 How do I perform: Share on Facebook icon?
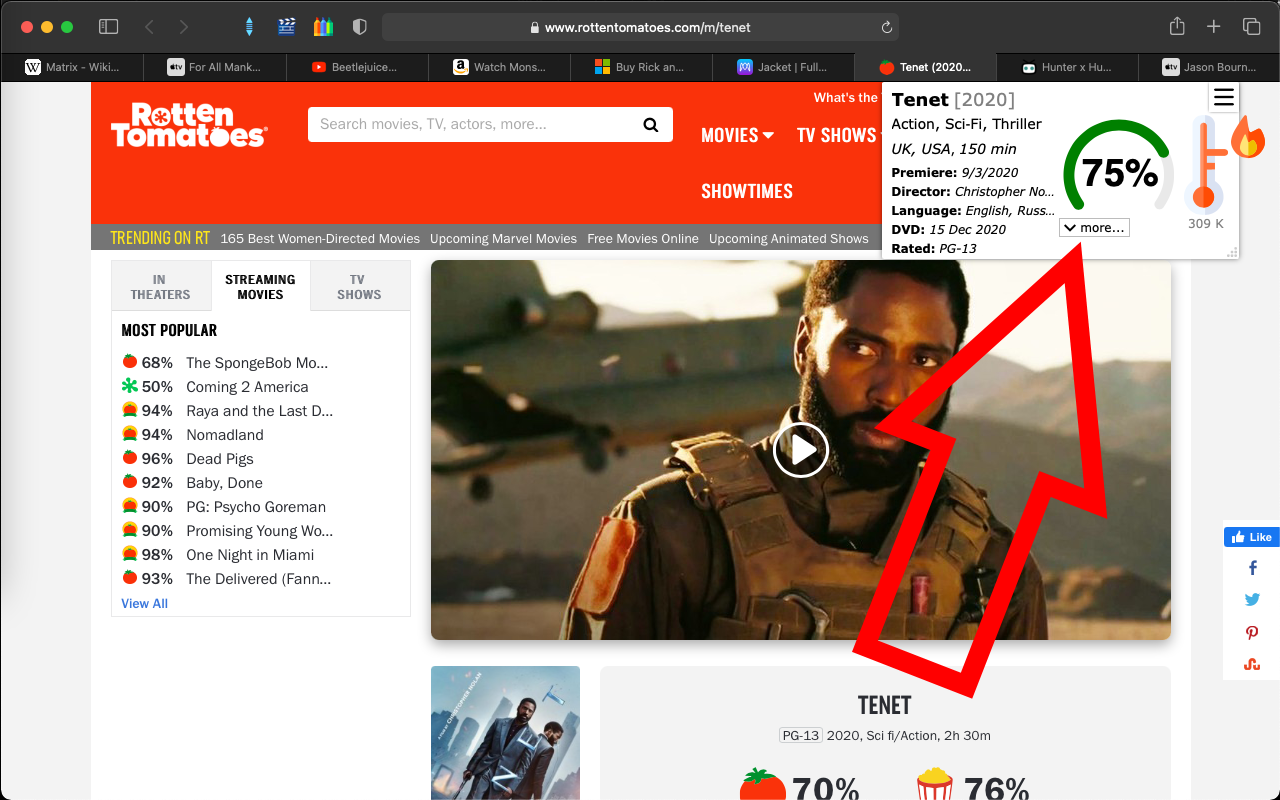pyautogui.click(x=1252, y=568)
